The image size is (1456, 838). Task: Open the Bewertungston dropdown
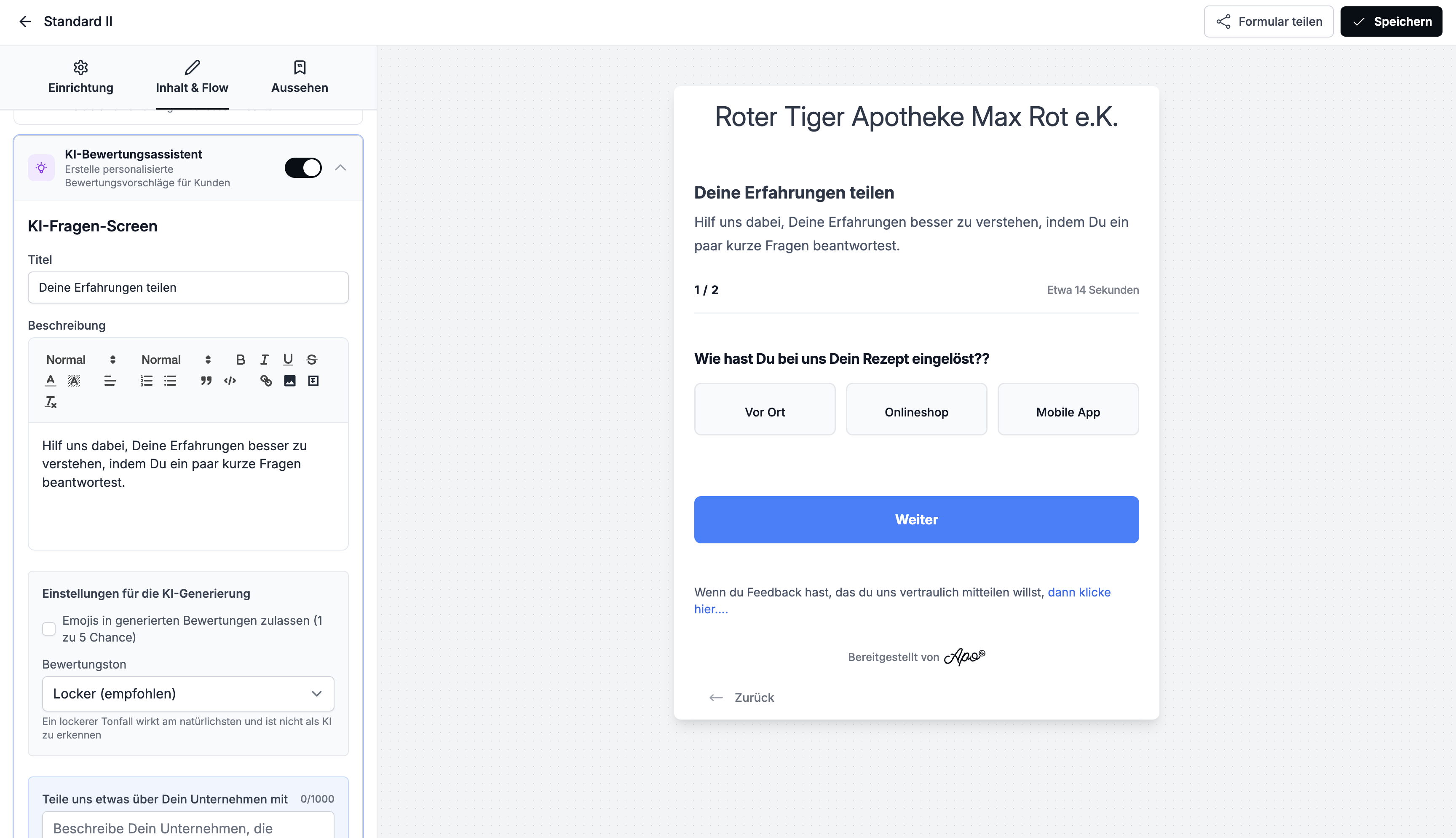pyautogui.click(x=188, y=693)
